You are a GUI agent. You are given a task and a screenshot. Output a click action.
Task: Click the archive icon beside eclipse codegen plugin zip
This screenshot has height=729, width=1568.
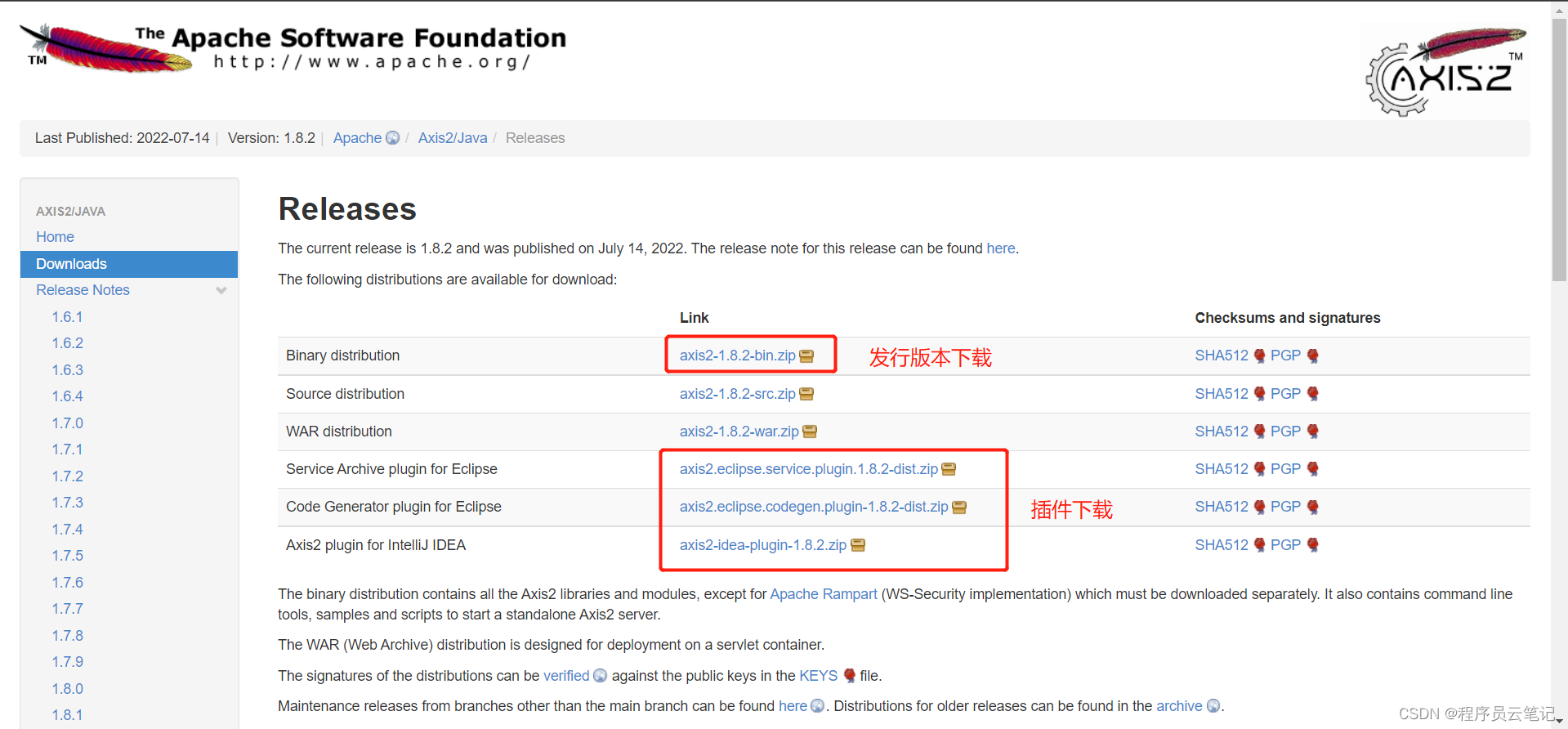pos(959,508)
